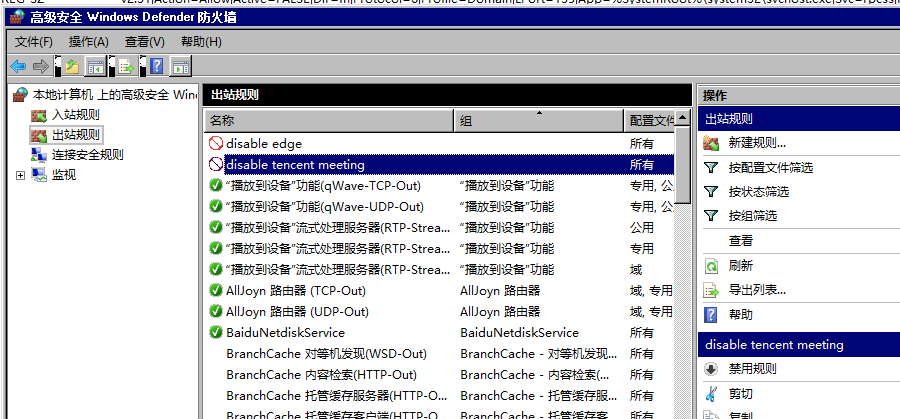This screenshot has width=900, height=419.
Task: Select 出站规则 in the left tree
Action: coord(76,135)
